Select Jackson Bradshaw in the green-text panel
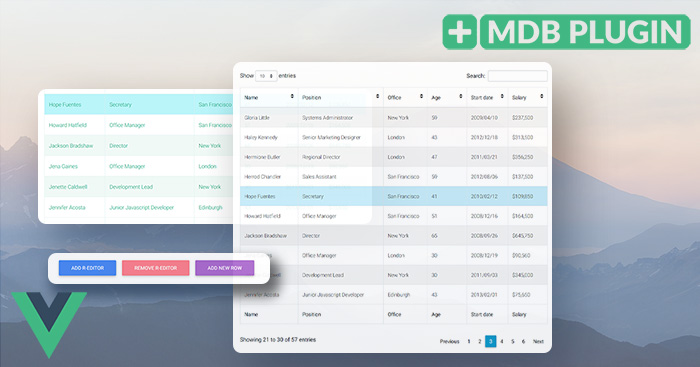The height and width of the screenshot is (367, 700). 71,146
